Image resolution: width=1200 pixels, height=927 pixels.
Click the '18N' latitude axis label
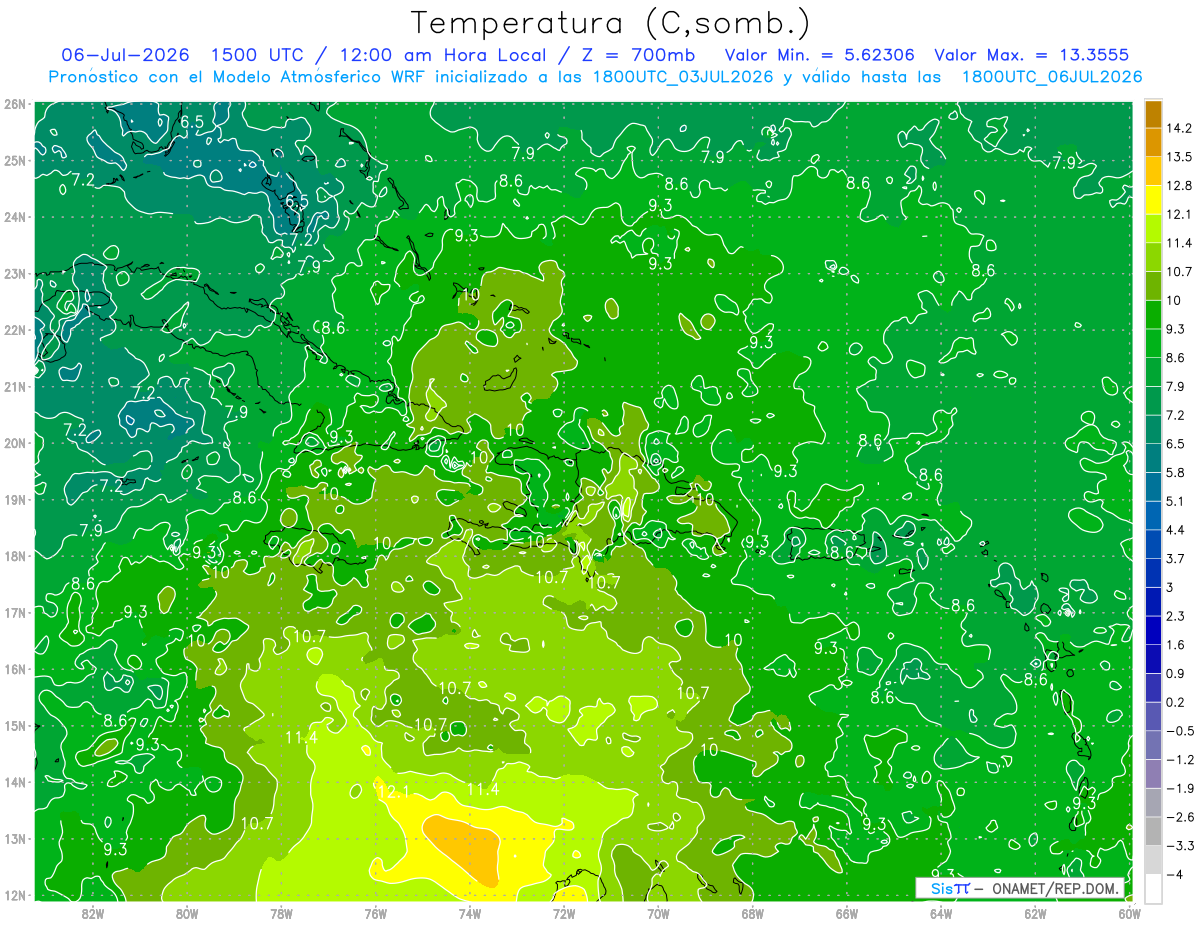[x=14, y=556]
